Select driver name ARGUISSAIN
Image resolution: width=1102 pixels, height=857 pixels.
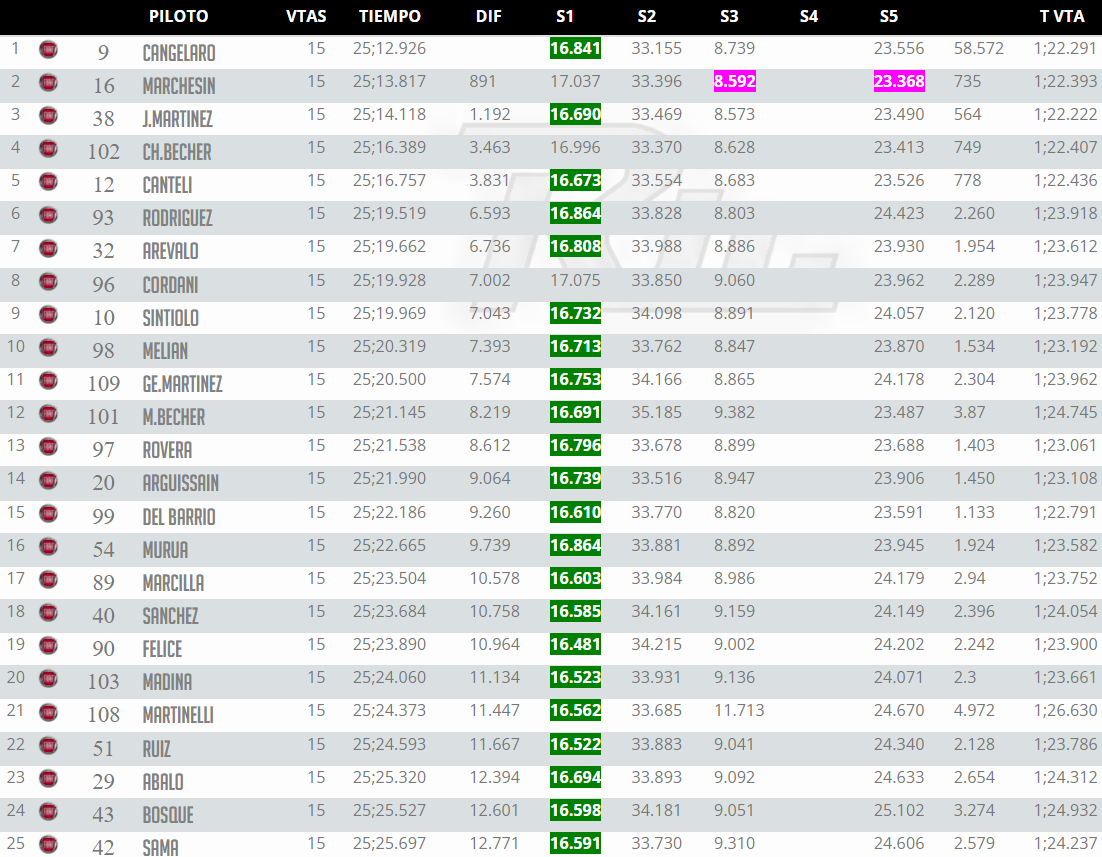coord(180,483)
